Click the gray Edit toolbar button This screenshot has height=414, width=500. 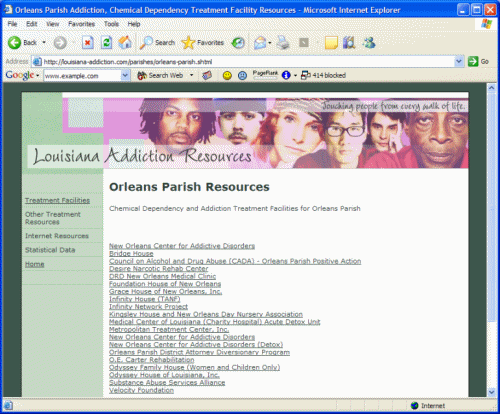304,43
